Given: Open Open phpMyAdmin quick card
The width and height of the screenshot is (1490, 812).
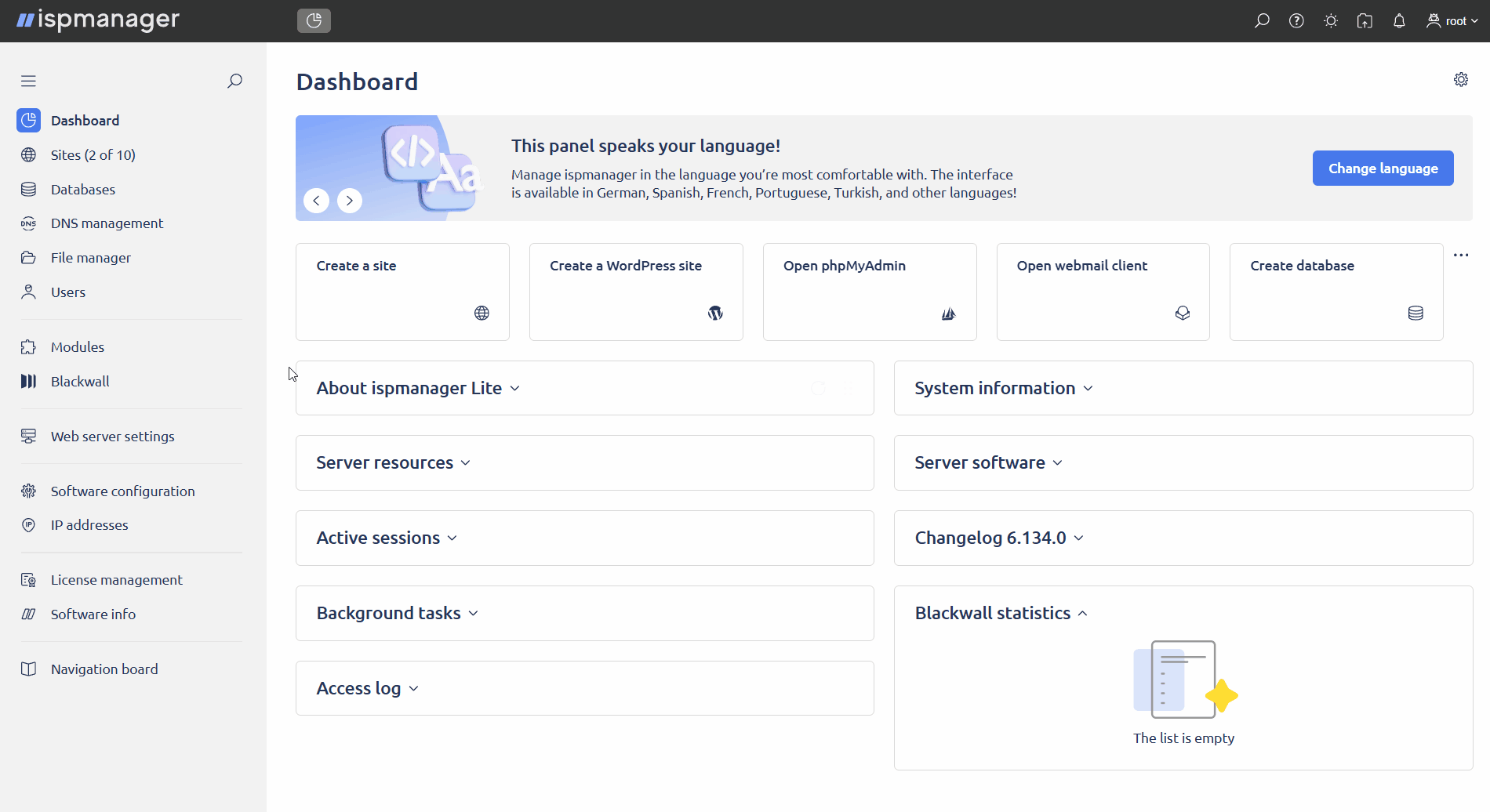Looking at the screenshot, I should pyautogui.click(x=870, y=292).
